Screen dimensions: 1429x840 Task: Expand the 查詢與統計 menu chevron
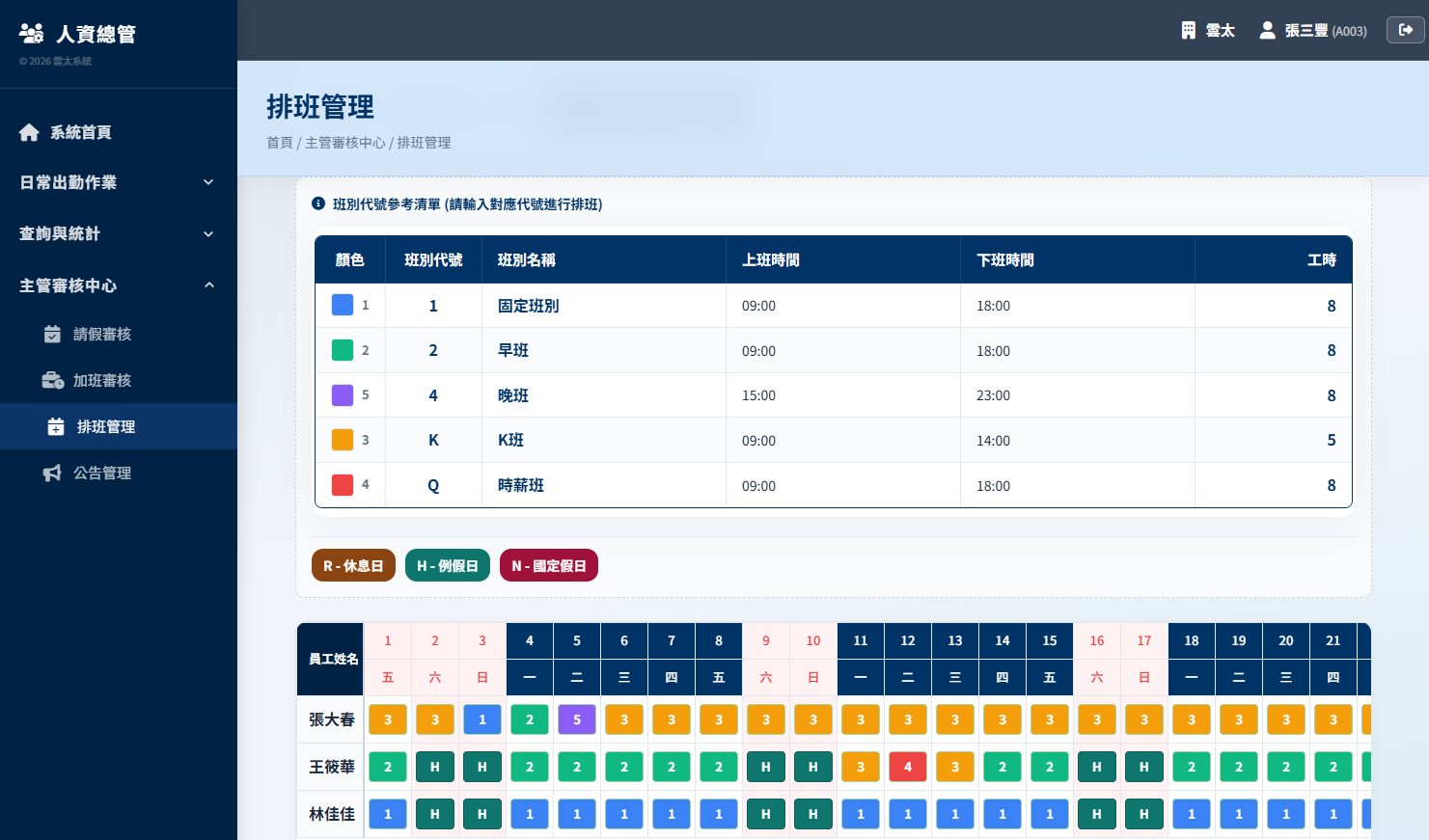tap(208, 233)
